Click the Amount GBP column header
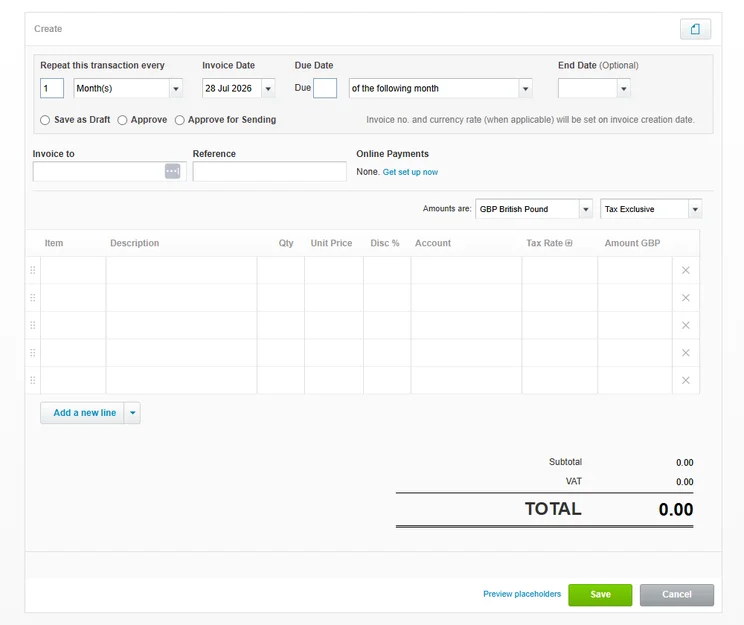Image resolution: width=744 pixels, height=625 pixels. point(632,243)
